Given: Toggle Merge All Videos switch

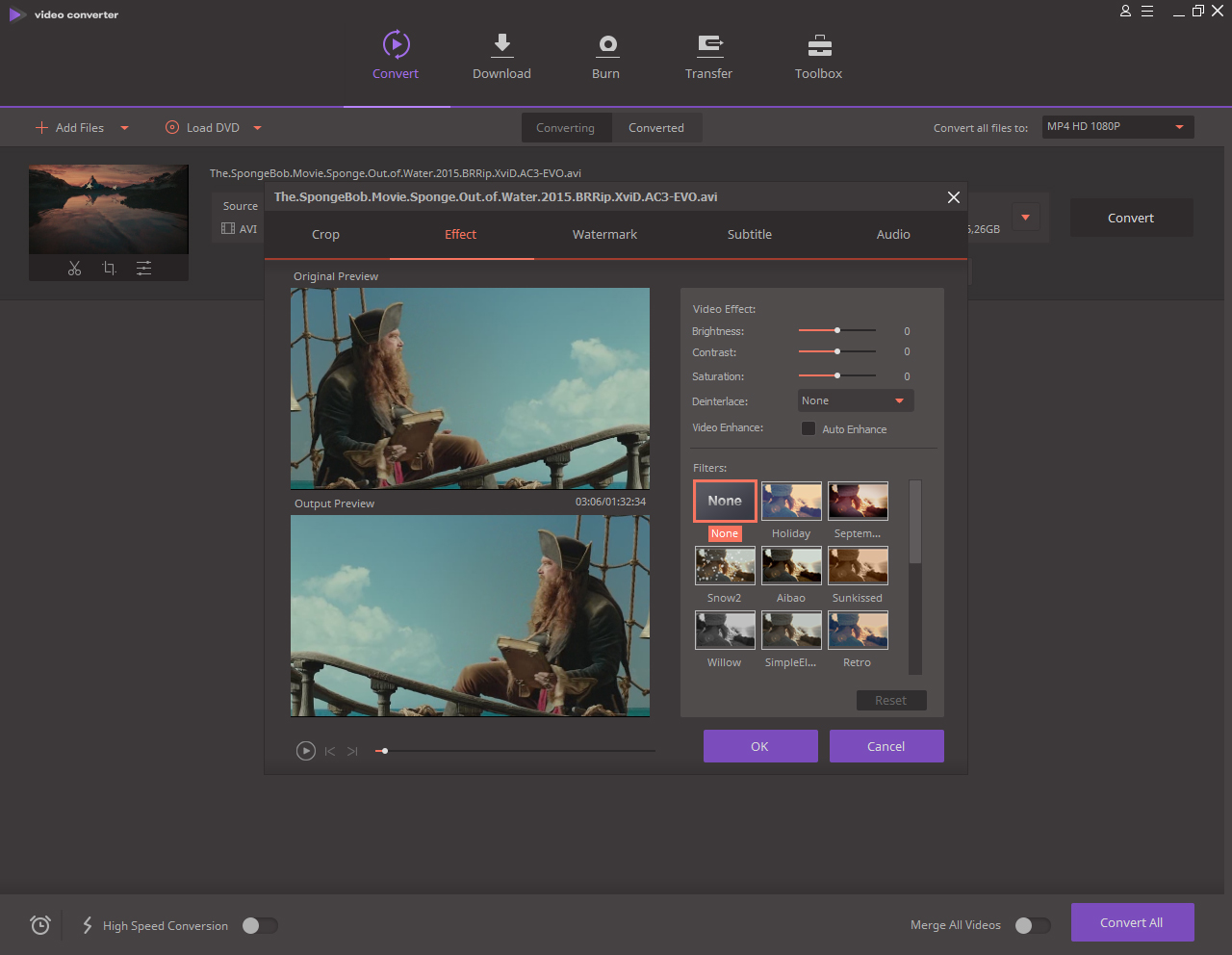Looking at the screenshot, I should click(1033, 925).
